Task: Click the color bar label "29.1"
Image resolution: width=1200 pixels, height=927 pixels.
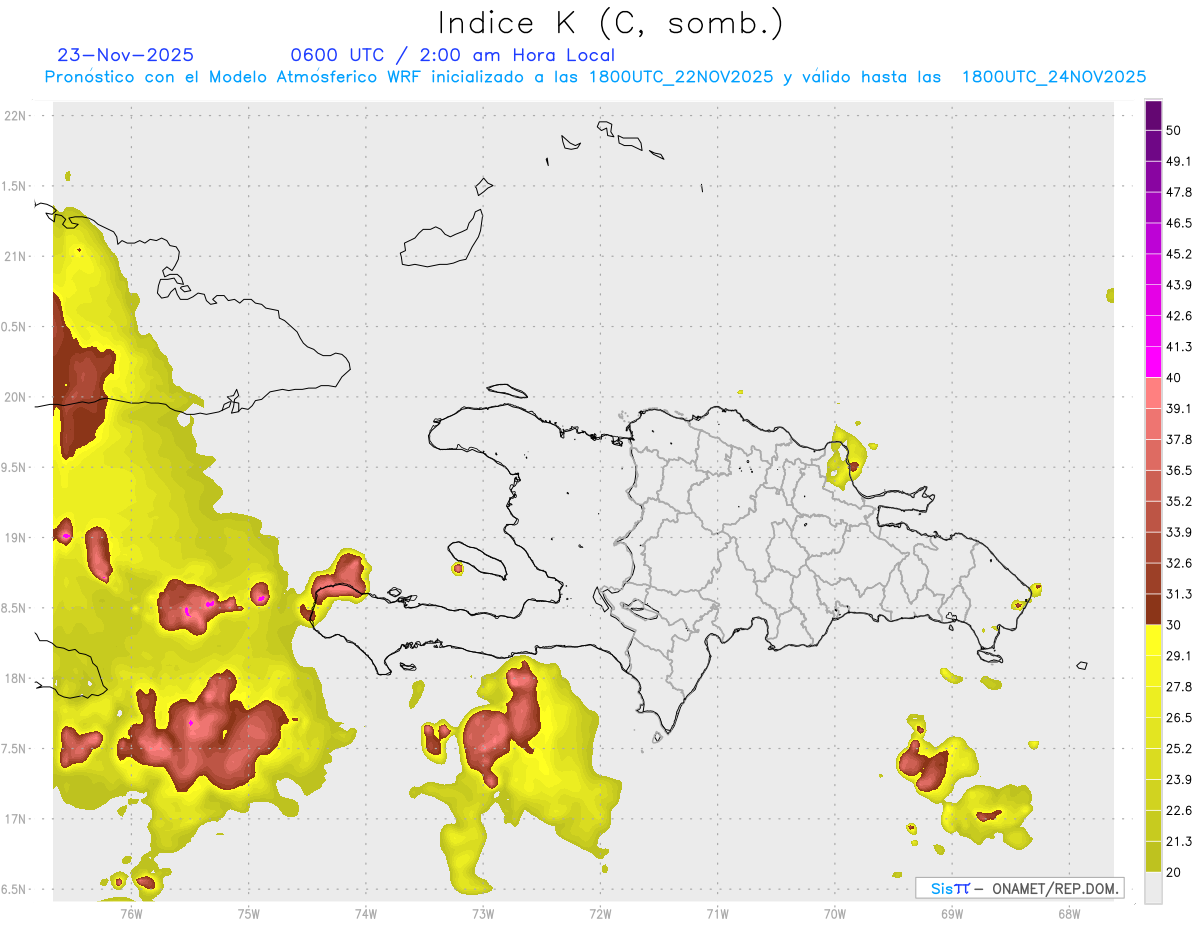Action: tap(1180, 655)
